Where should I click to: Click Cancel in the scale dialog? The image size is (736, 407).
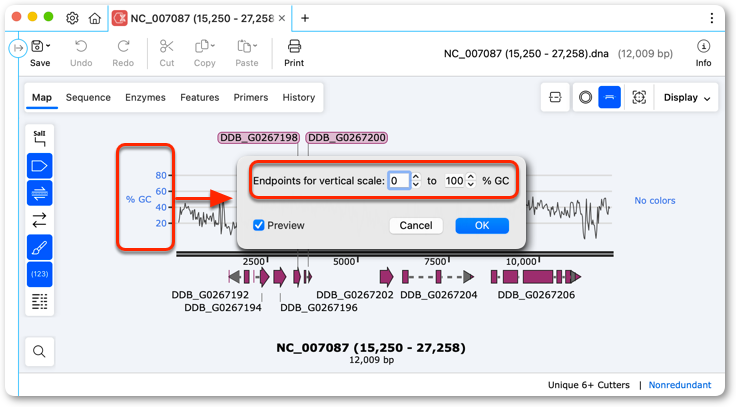(416, 225)
